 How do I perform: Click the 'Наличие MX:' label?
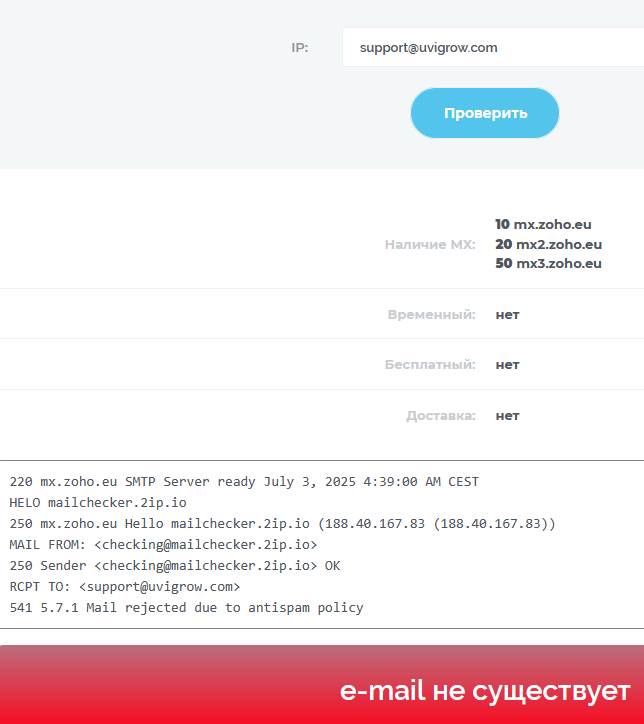[430, 244]
